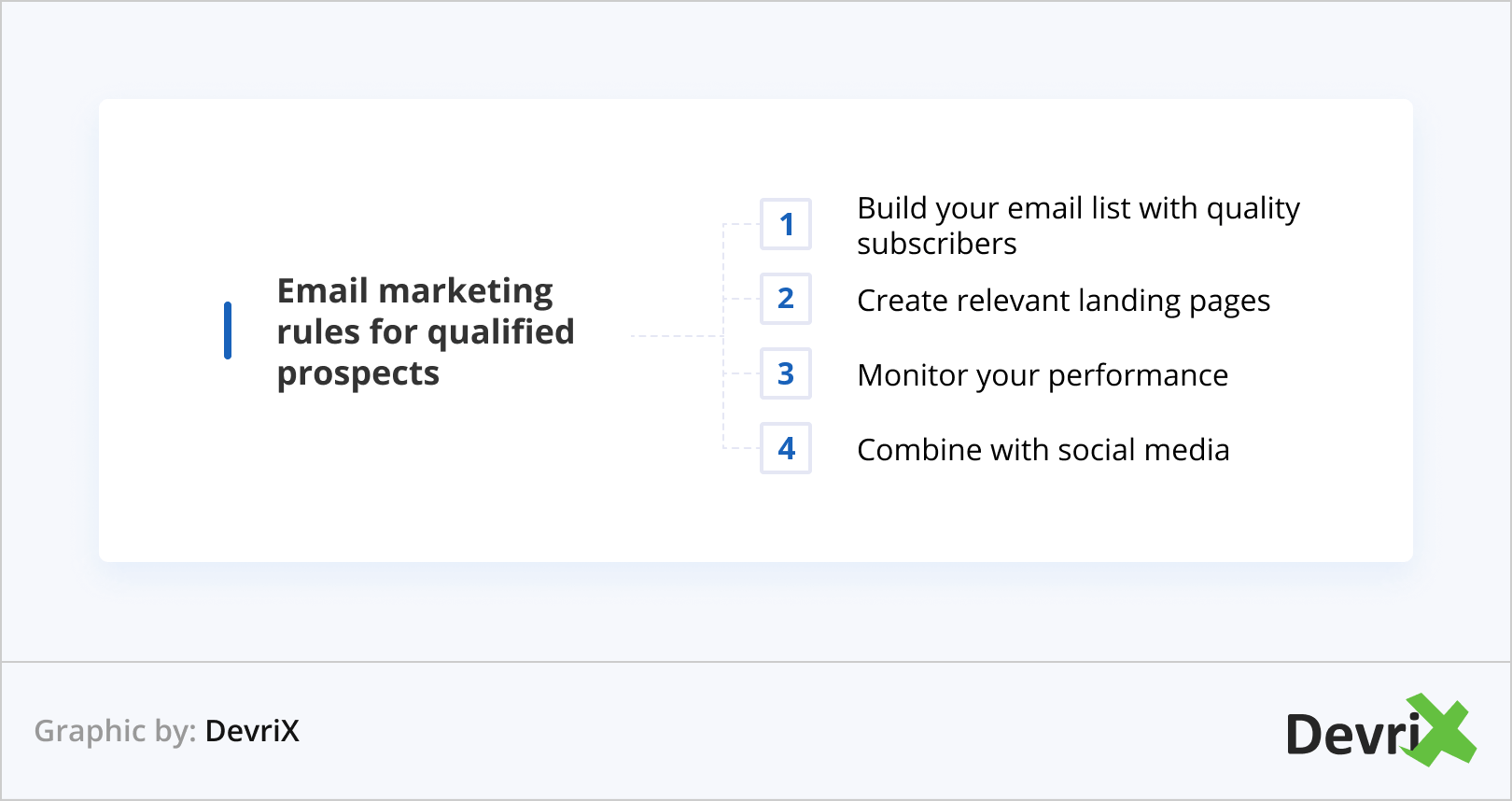Click the horizontal divider above the footer

click(756, 662)
